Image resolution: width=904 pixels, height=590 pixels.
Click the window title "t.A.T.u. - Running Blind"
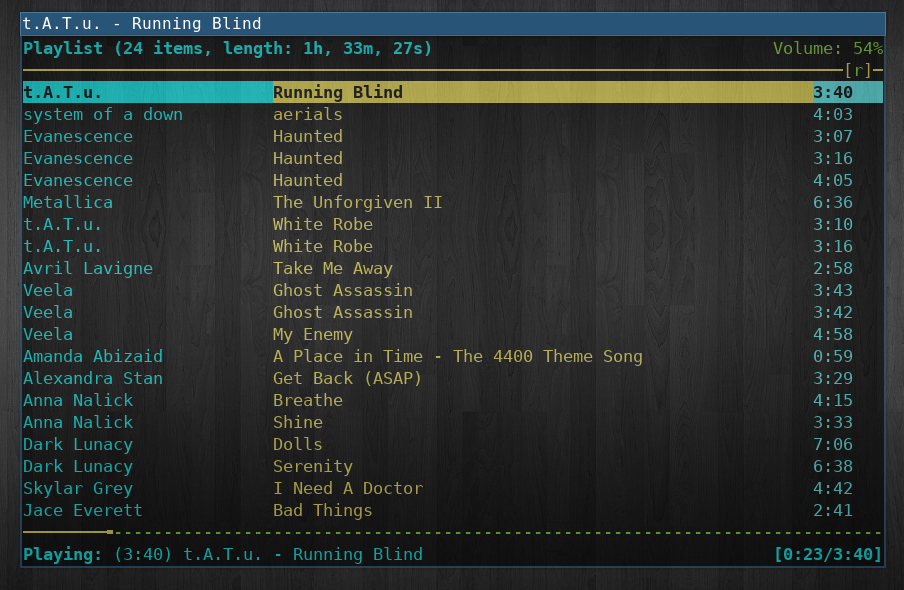pos(142,24)
